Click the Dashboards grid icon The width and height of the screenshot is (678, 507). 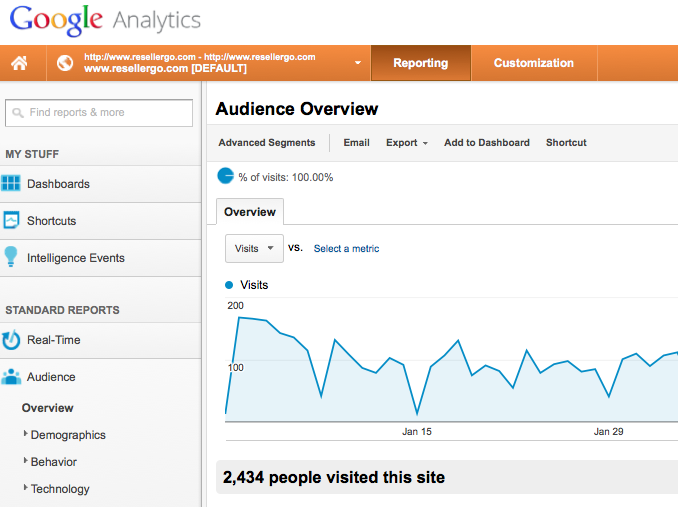(x=11, y=183)
